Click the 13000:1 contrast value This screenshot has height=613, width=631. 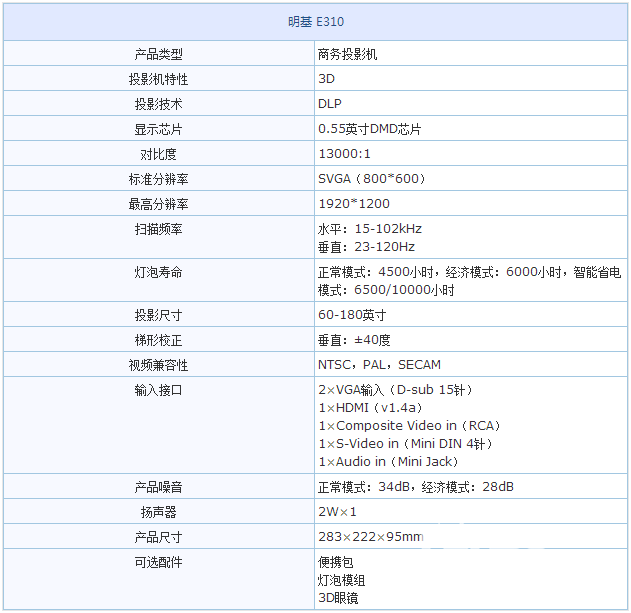[344, 154]
